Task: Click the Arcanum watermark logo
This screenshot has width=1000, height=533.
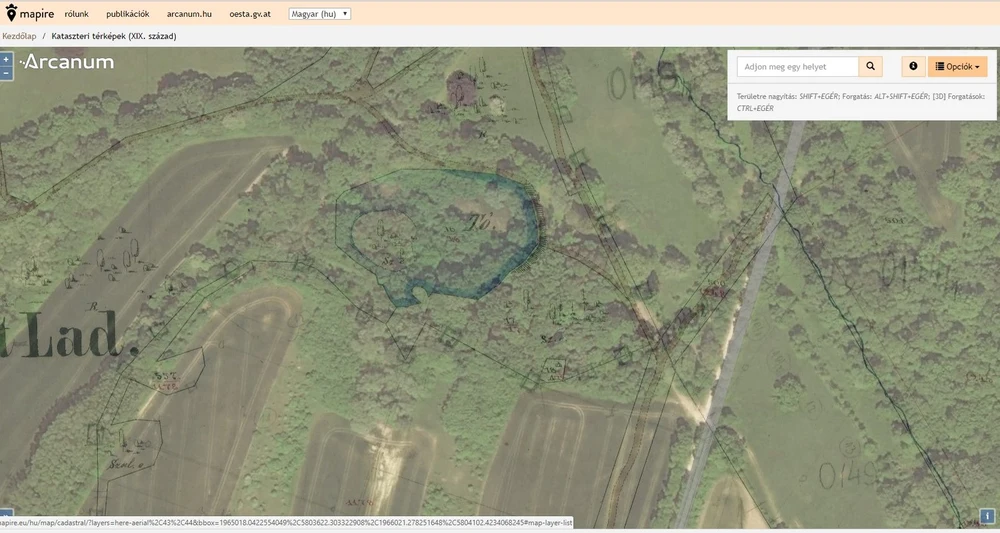Action: coord(67,62)
